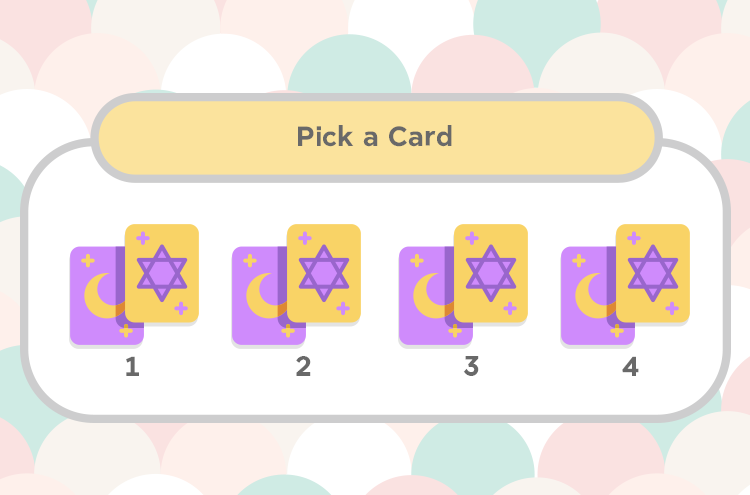Pick the yellow star card above number 4
The height and width of the screenshot is (495, 750).
click(x=653, y=274)
